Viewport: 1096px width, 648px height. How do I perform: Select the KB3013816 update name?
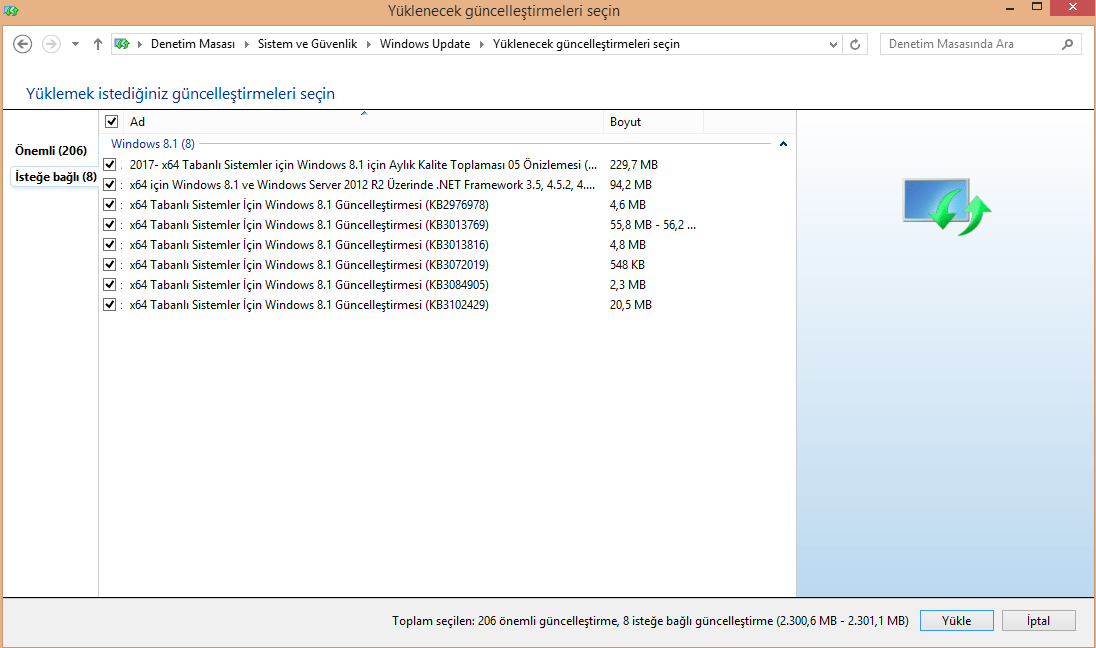(x=309, y=245)
